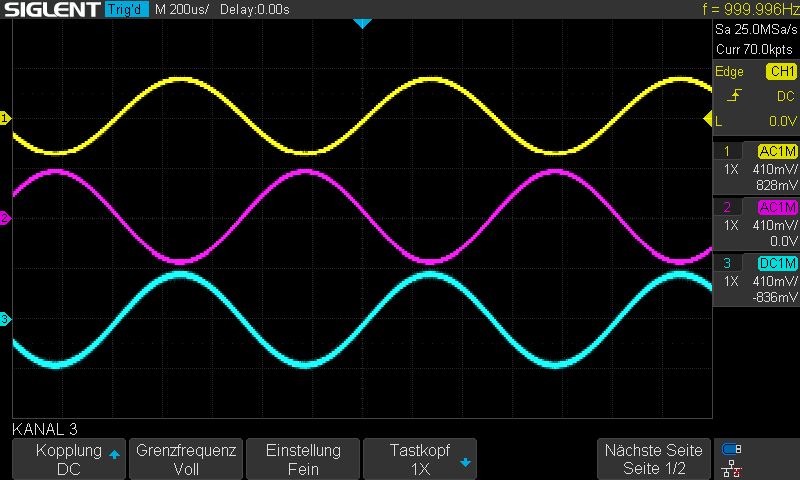
Task: Toggle the Trig'd trigger status indicator
Action: (126, 9)
